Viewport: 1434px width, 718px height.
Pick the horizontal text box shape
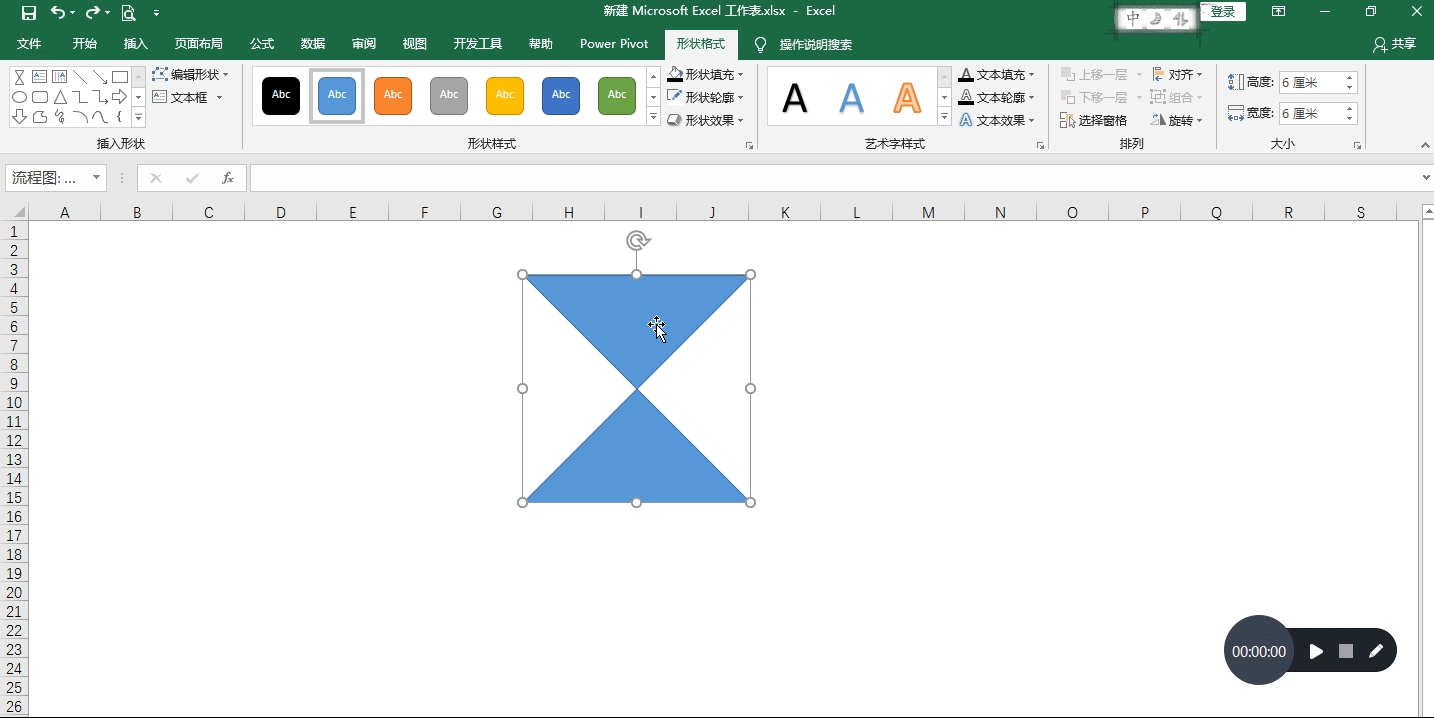pyautogui.click(x=39, y=77)
